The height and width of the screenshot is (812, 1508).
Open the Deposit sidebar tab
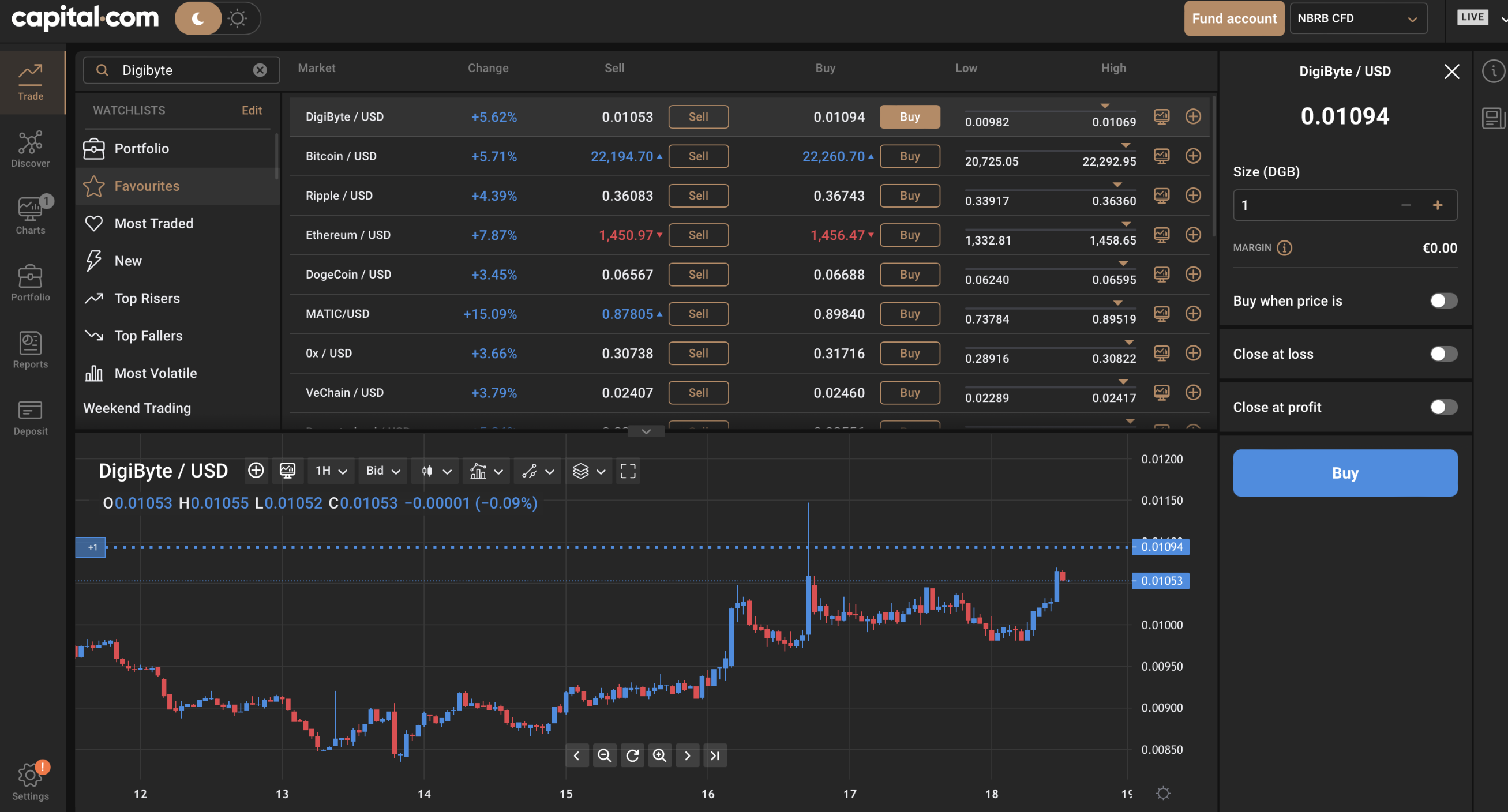click(x=31, y=418)
